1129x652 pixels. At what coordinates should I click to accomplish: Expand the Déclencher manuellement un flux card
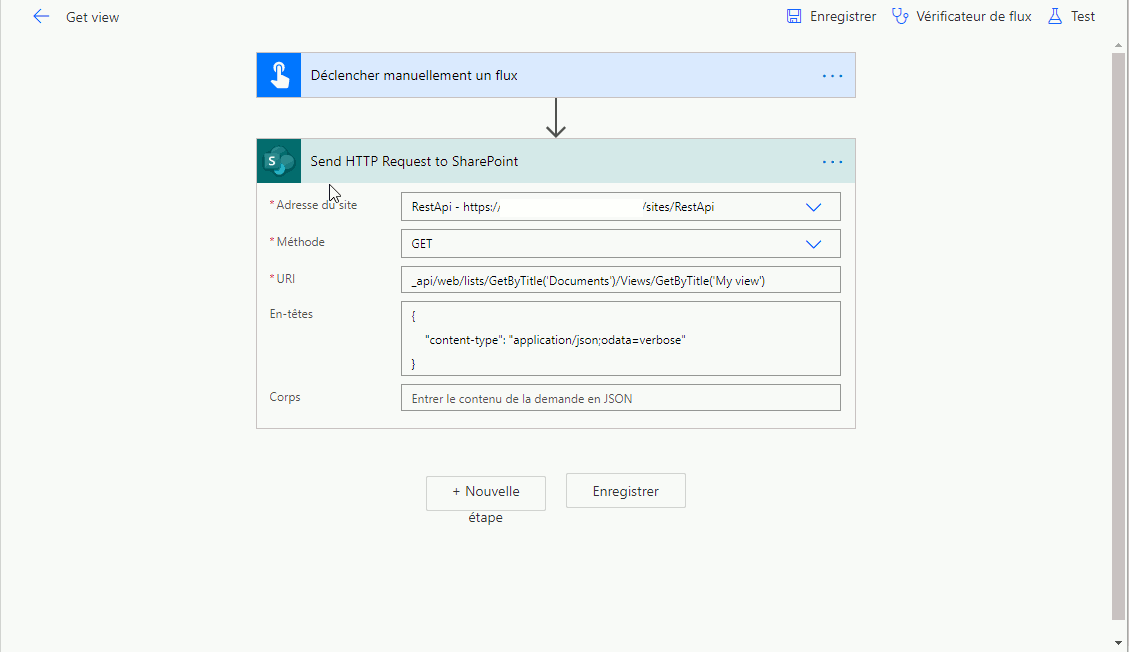pyautogui.click(x=556, y=75)
